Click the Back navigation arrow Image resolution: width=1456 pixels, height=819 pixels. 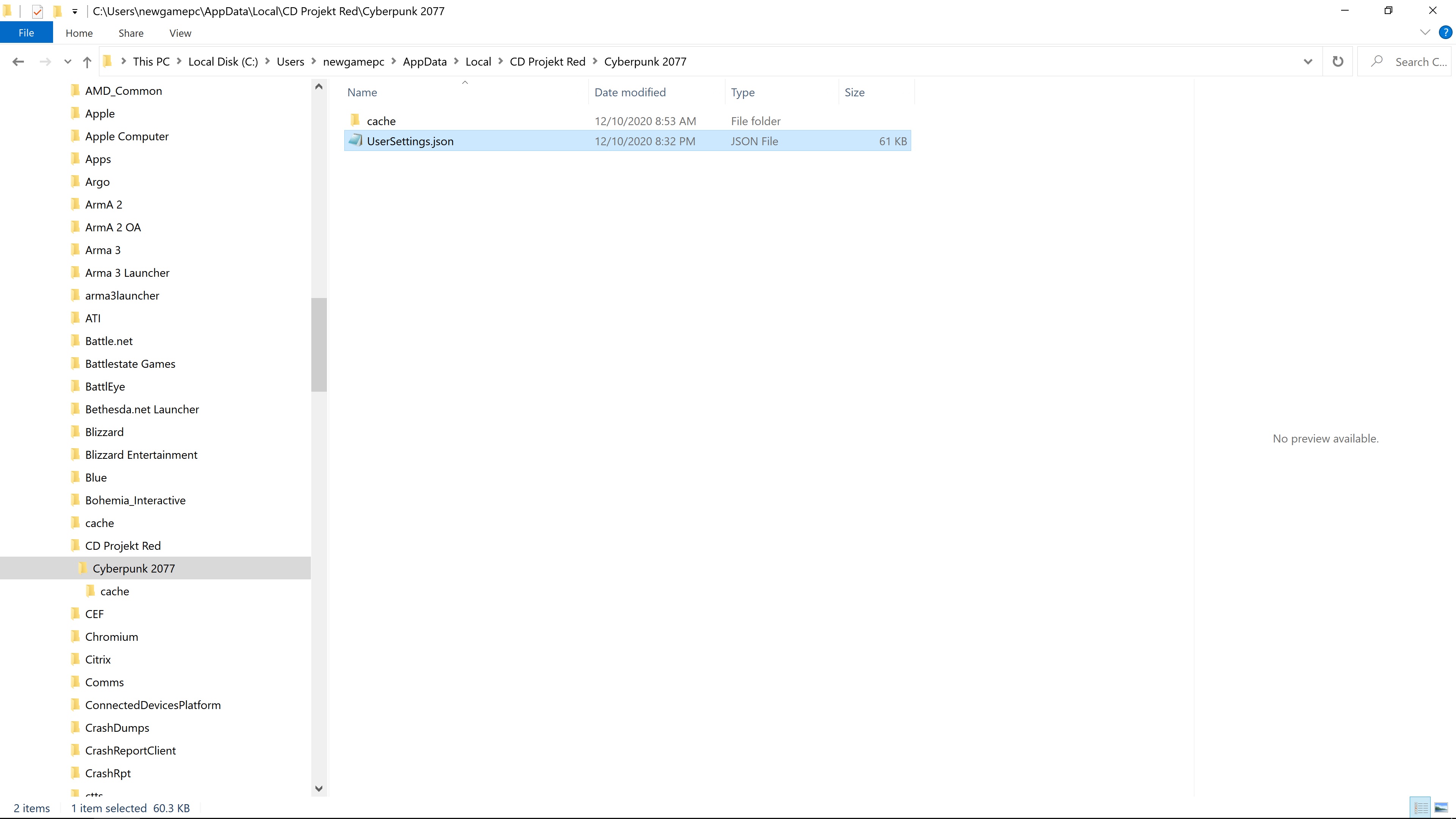tap(18, 61)
